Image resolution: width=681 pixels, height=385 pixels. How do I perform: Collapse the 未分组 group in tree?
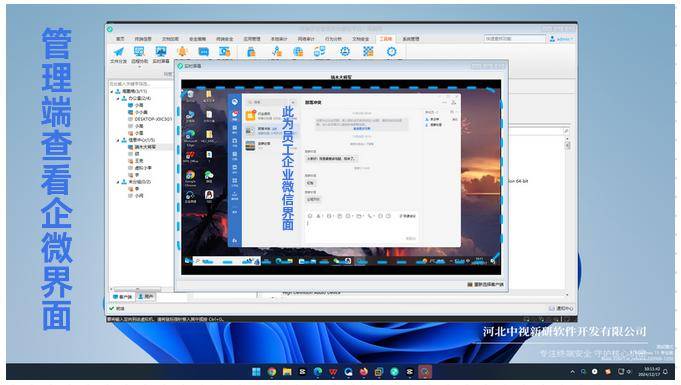pyautogui.click(x=118, y=182)
